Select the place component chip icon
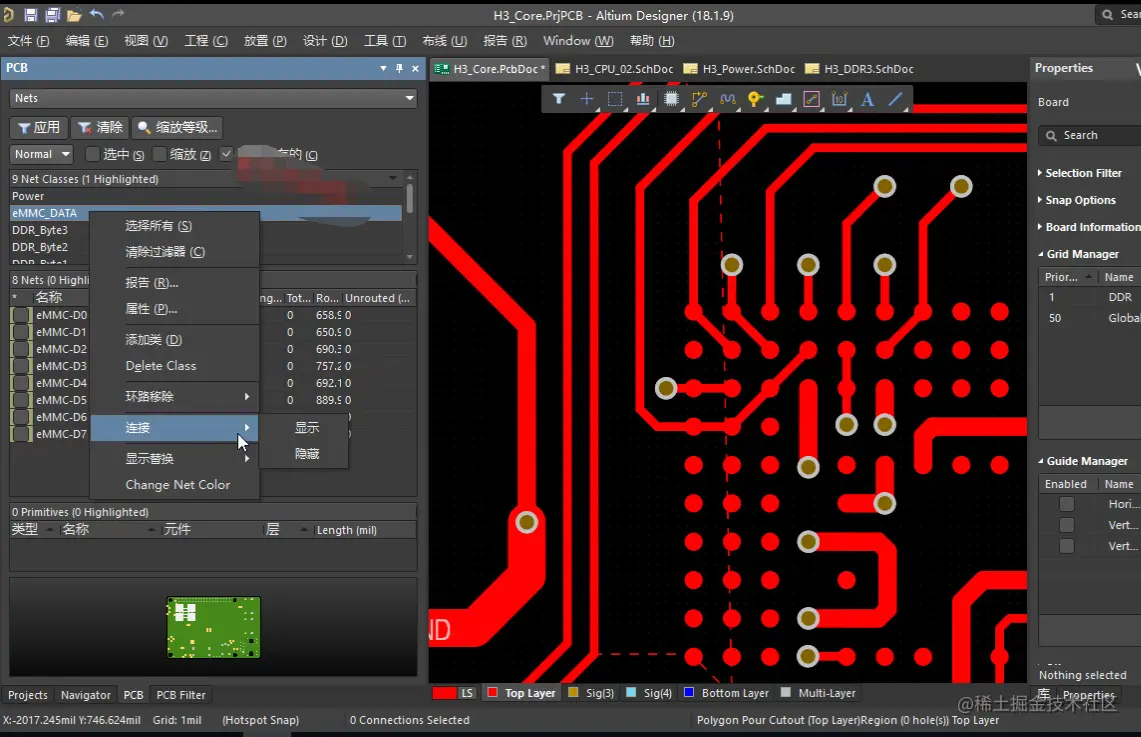 [671, 99]
